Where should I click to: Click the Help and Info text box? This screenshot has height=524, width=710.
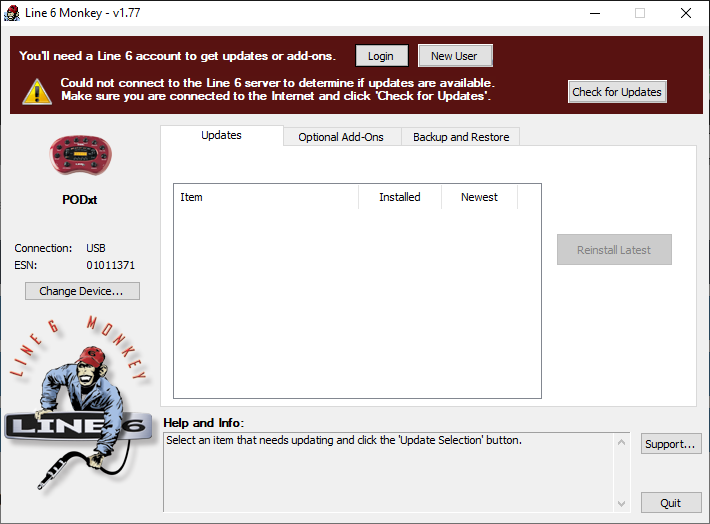click(396, 471)
